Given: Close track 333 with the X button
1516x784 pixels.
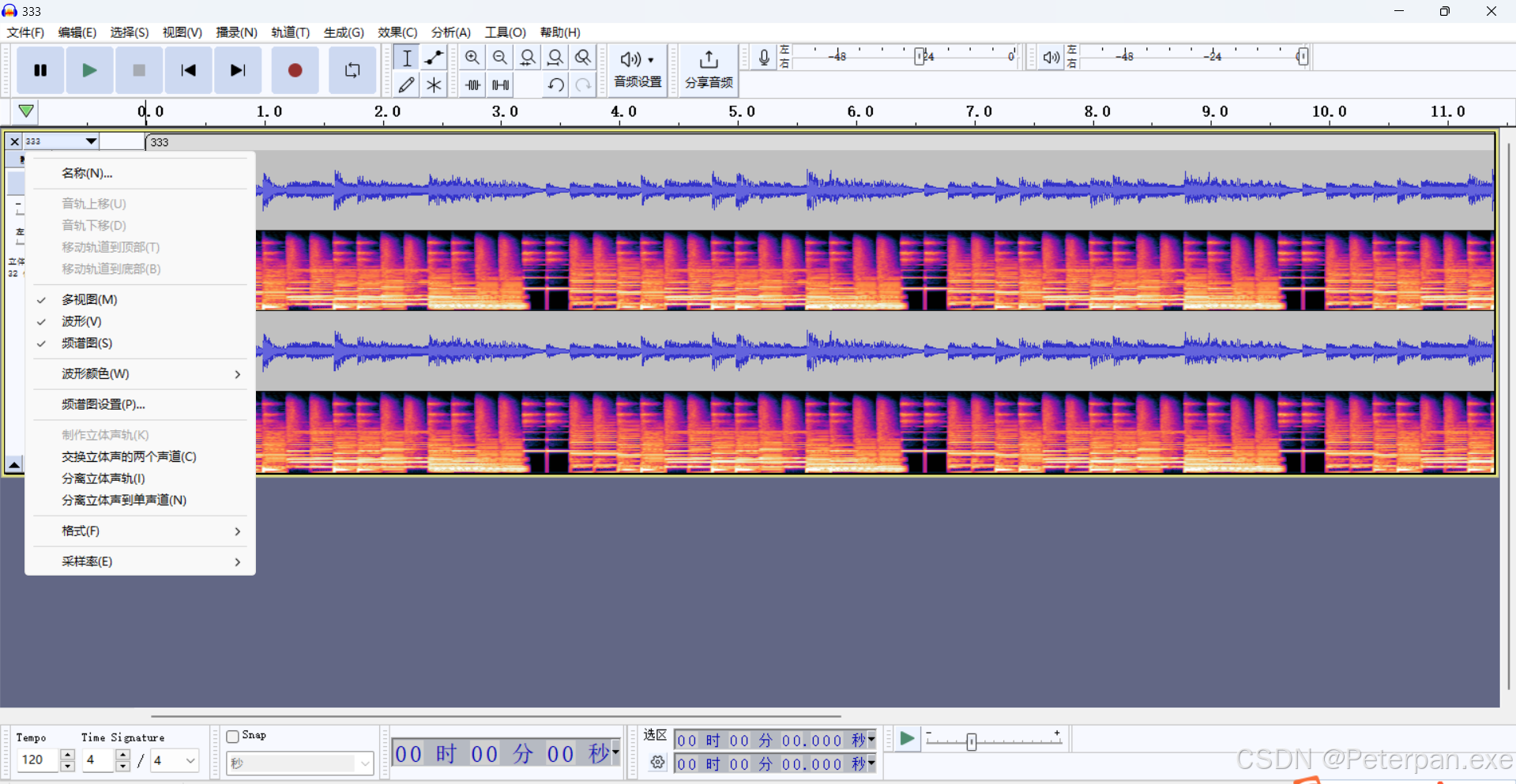Looking at the screenshot, I should [x=14, y=142].
